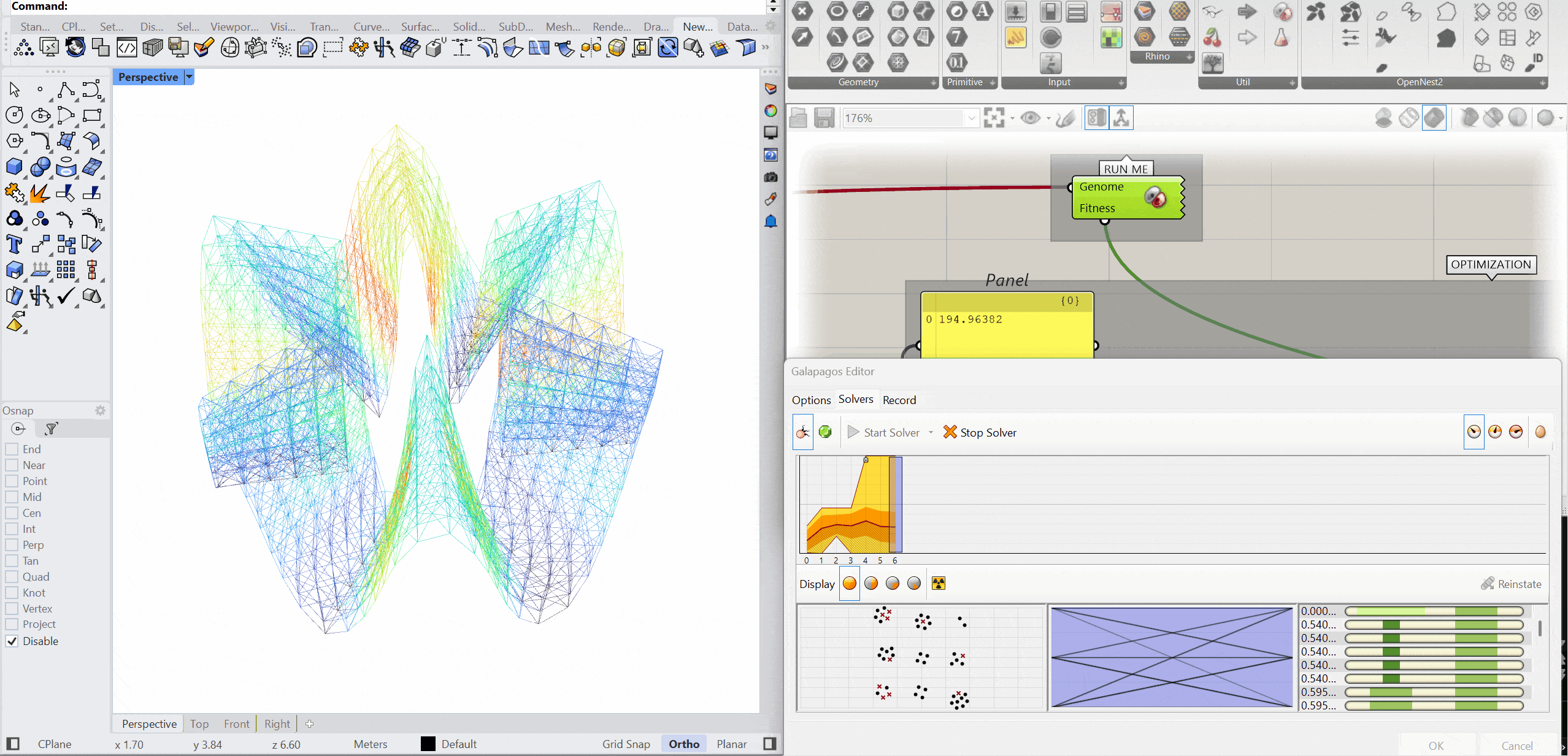Click the Galapagos Genome component icon
The width and height of the screenshot is (1568, 756).
(1155, 197)
